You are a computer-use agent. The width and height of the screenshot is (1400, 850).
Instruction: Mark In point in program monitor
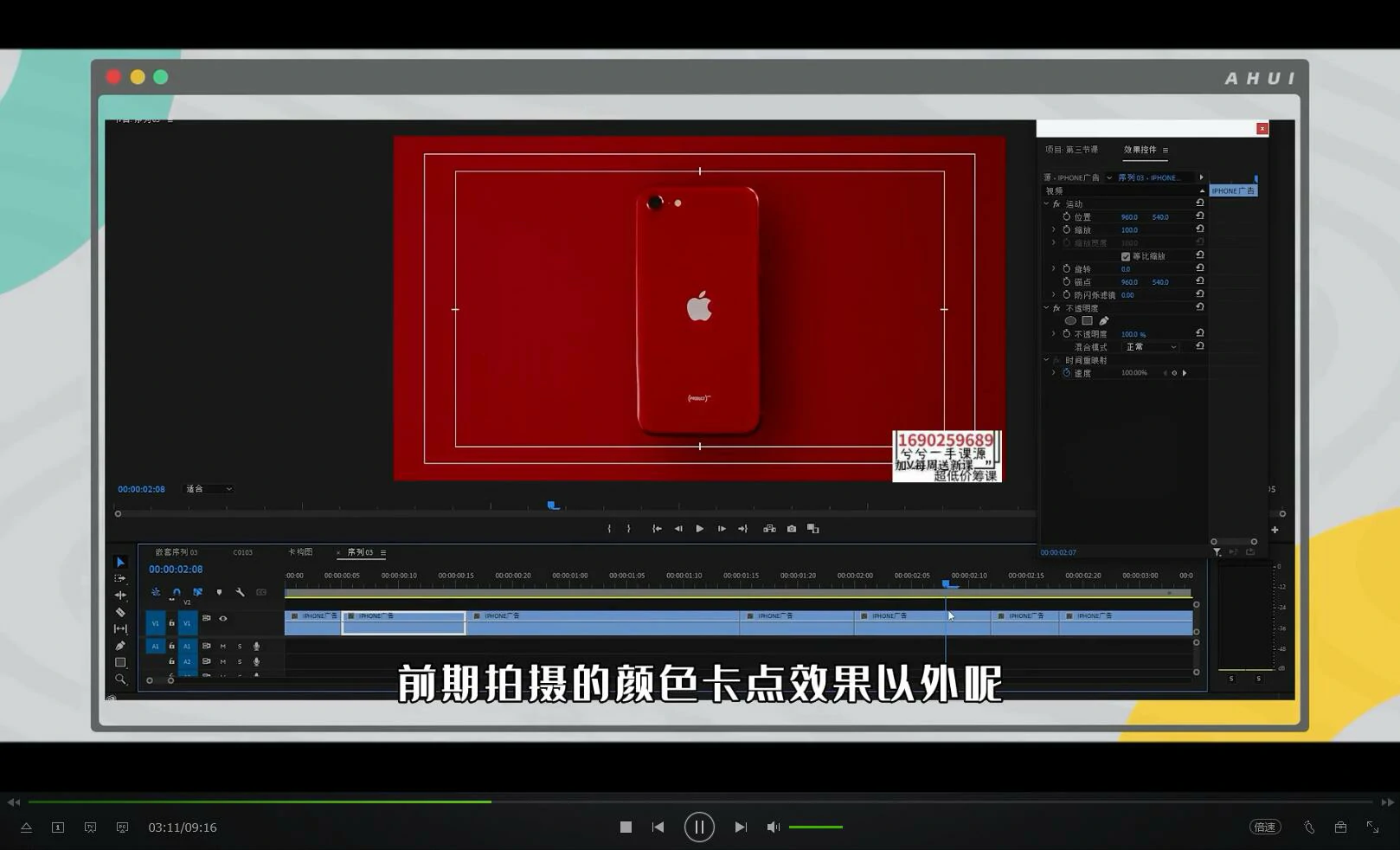pyautogui.click(x=609, y=529)
